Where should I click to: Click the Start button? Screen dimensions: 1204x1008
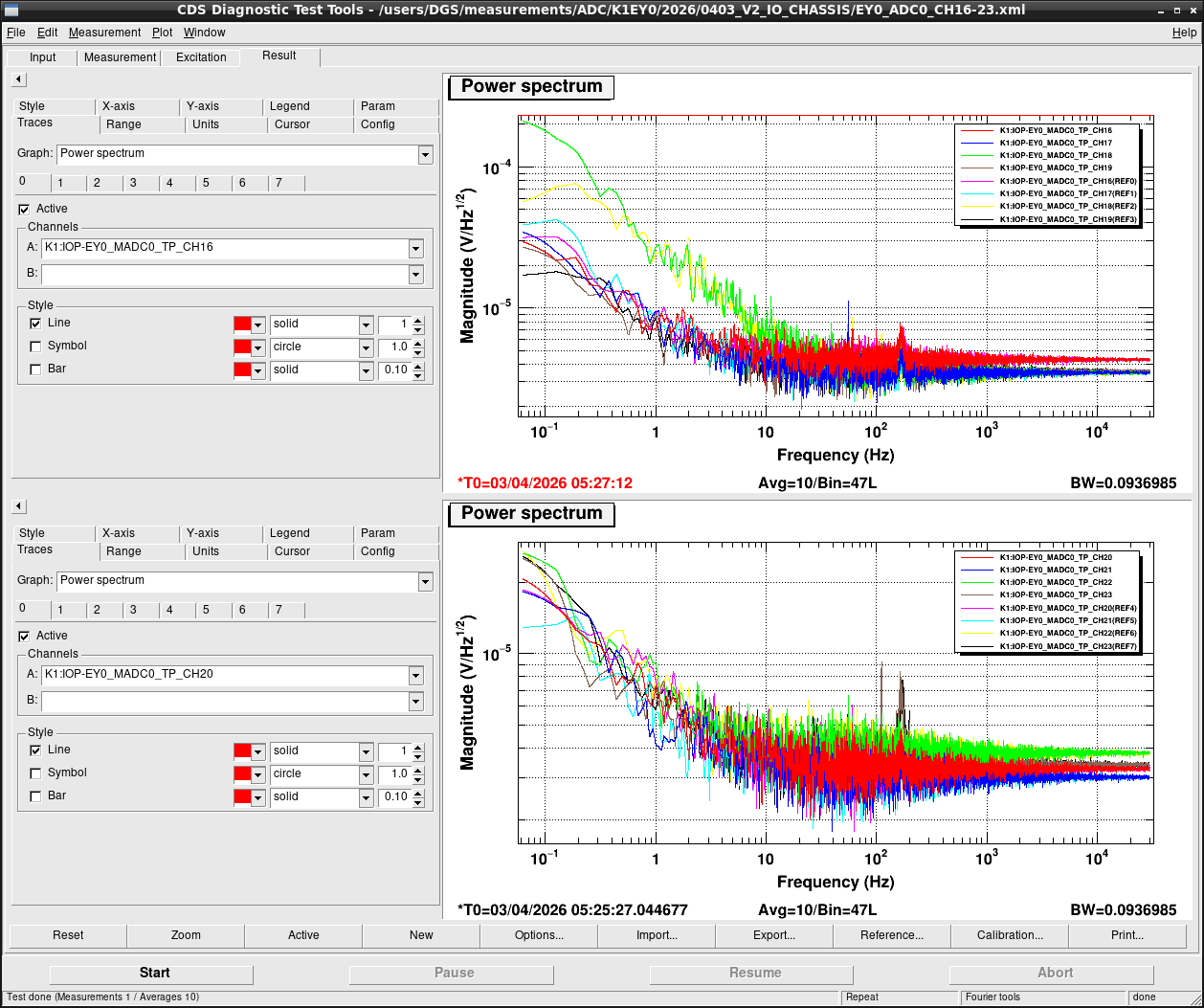coord(154,973)
